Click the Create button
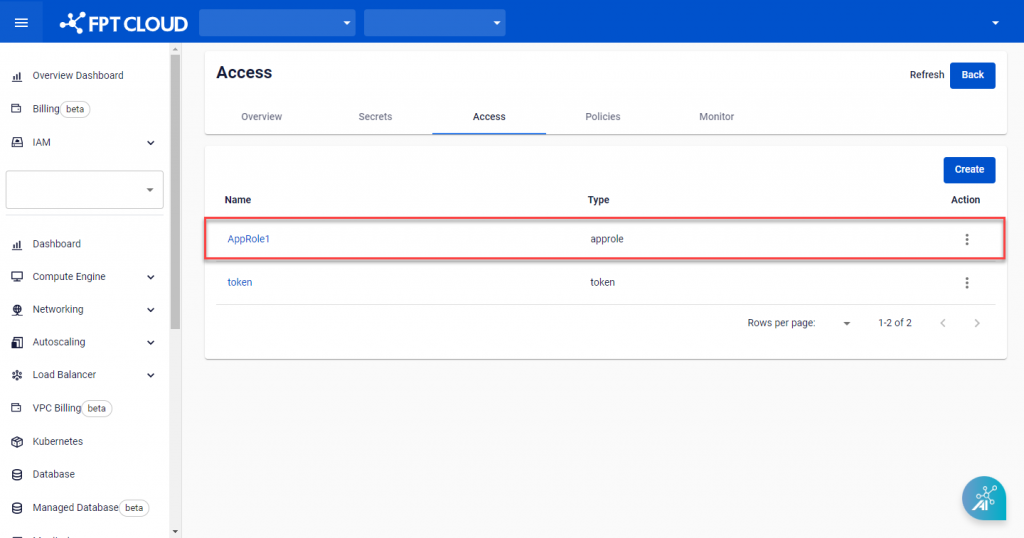The height and width of the screenshot is (538, 1024). click(969, 170)
